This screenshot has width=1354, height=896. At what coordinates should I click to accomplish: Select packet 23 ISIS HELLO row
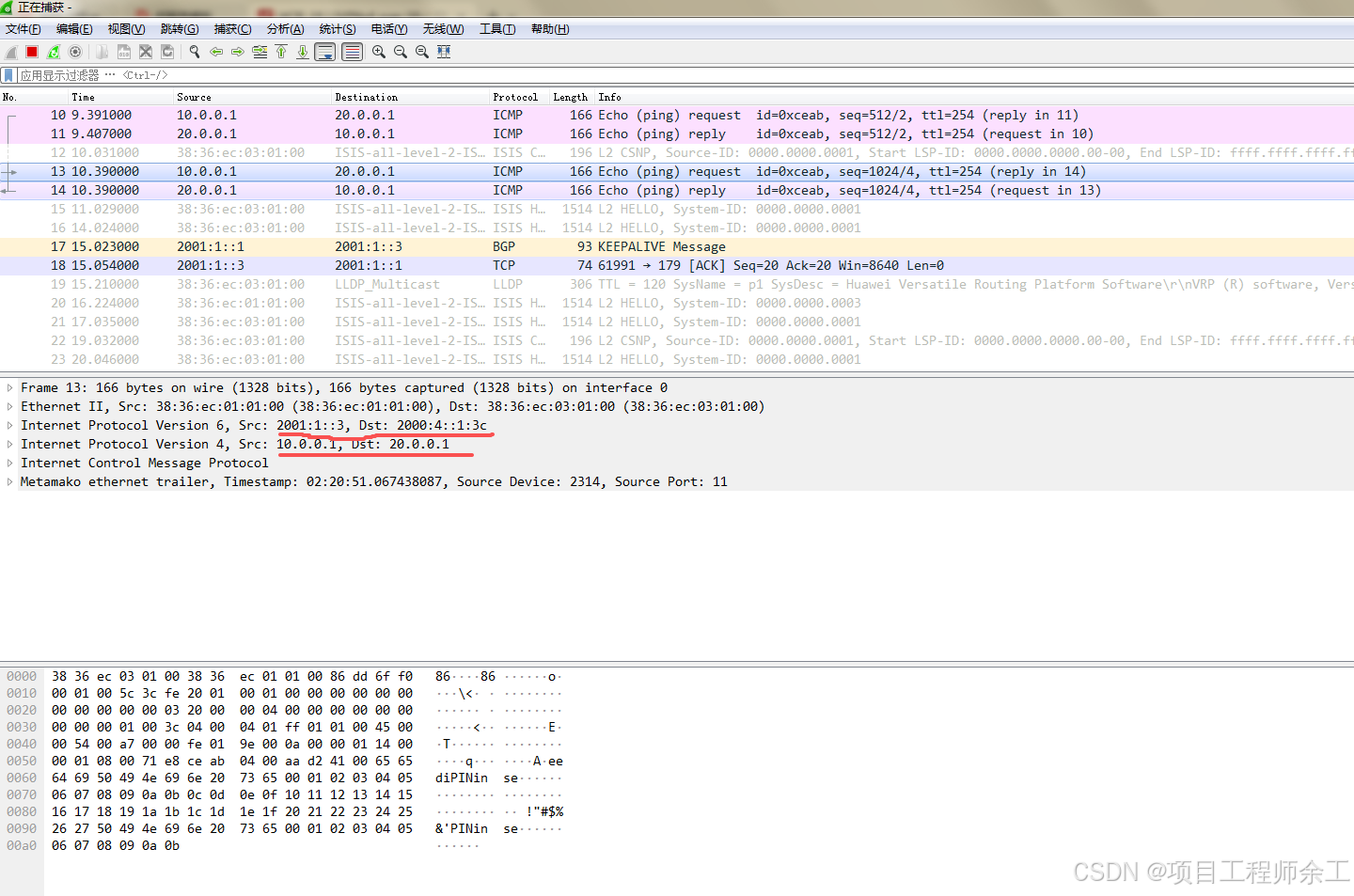click(x=677, y=359)
